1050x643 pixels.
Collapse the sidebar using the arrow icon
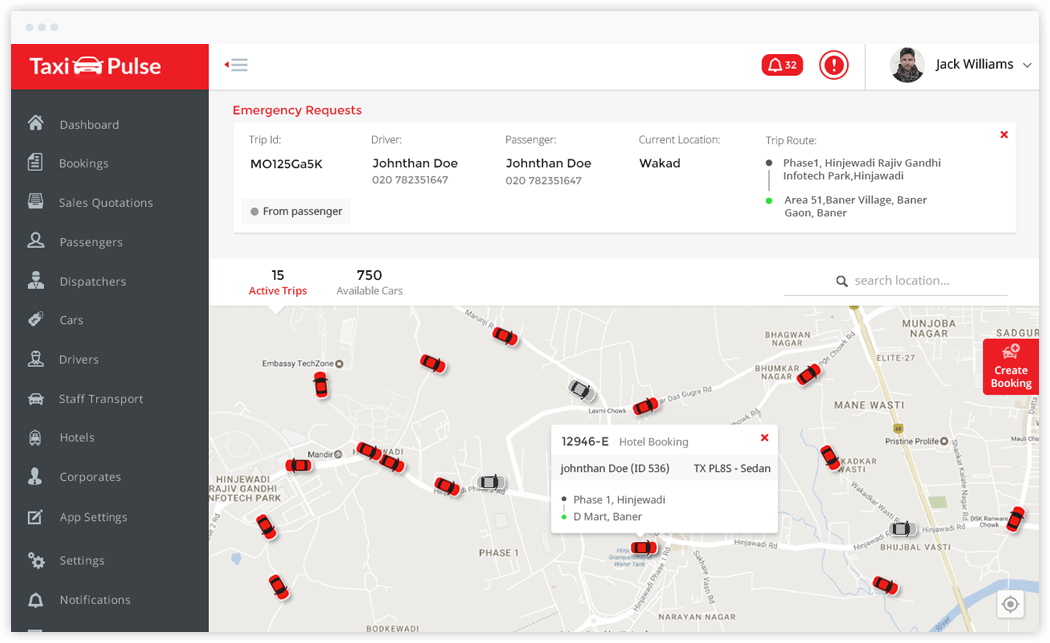(x=236, y=64)
